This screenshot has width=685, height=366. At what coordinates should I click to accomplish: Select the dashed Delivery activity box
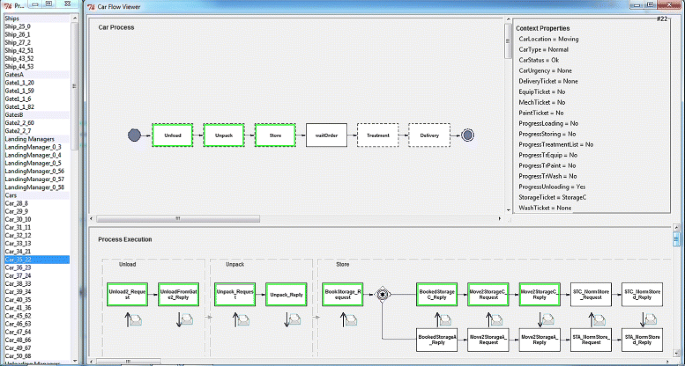(x=429, y=135)
